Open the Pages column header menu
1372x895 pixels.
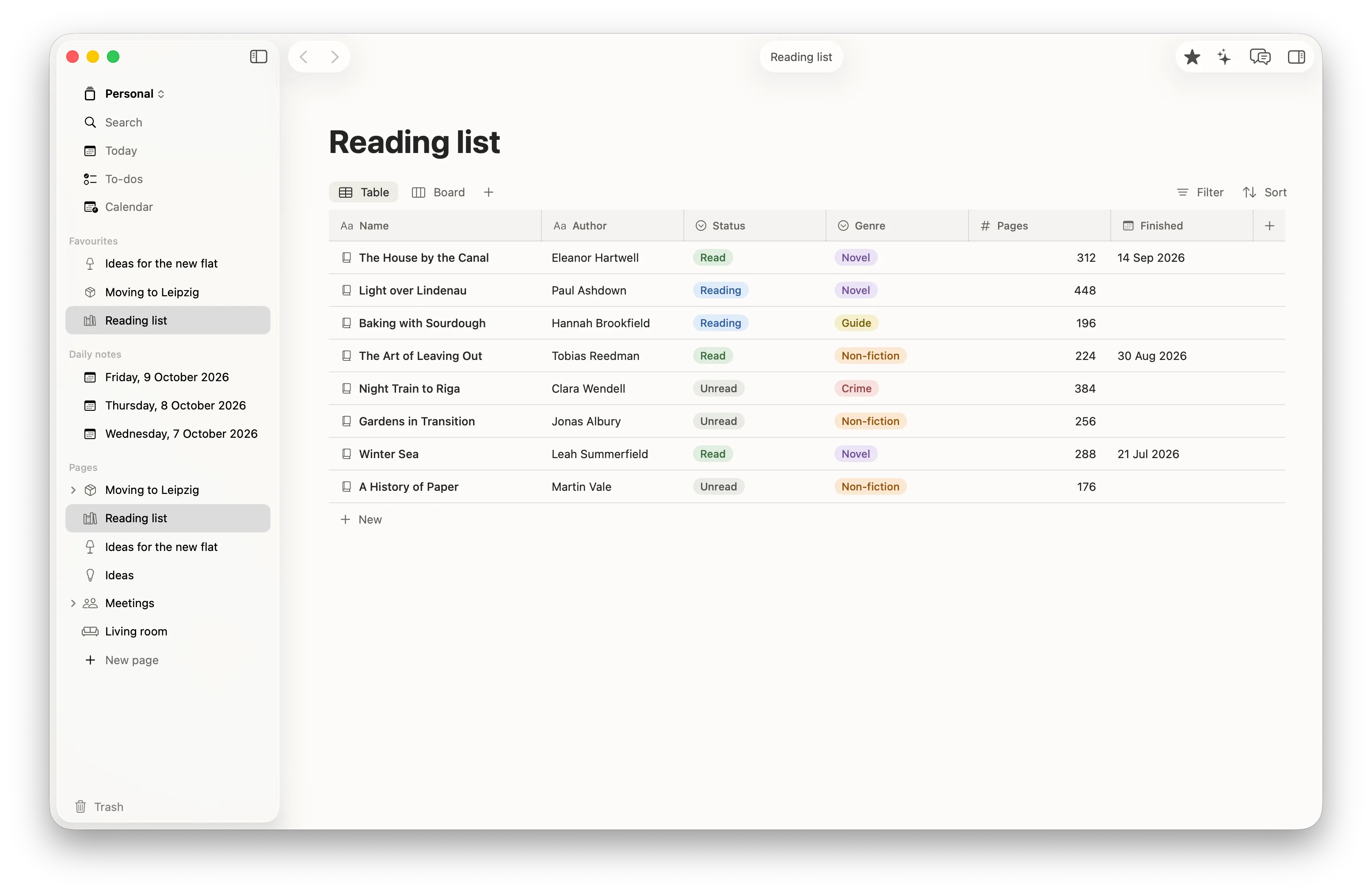tap(1039, 226)
